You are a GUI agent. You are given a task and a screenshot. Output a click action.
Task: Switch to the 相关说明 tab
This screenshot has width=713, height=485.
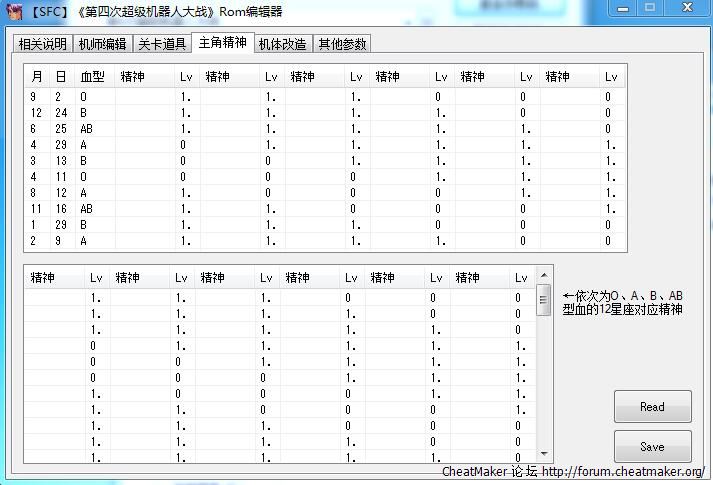pos(42,44)
